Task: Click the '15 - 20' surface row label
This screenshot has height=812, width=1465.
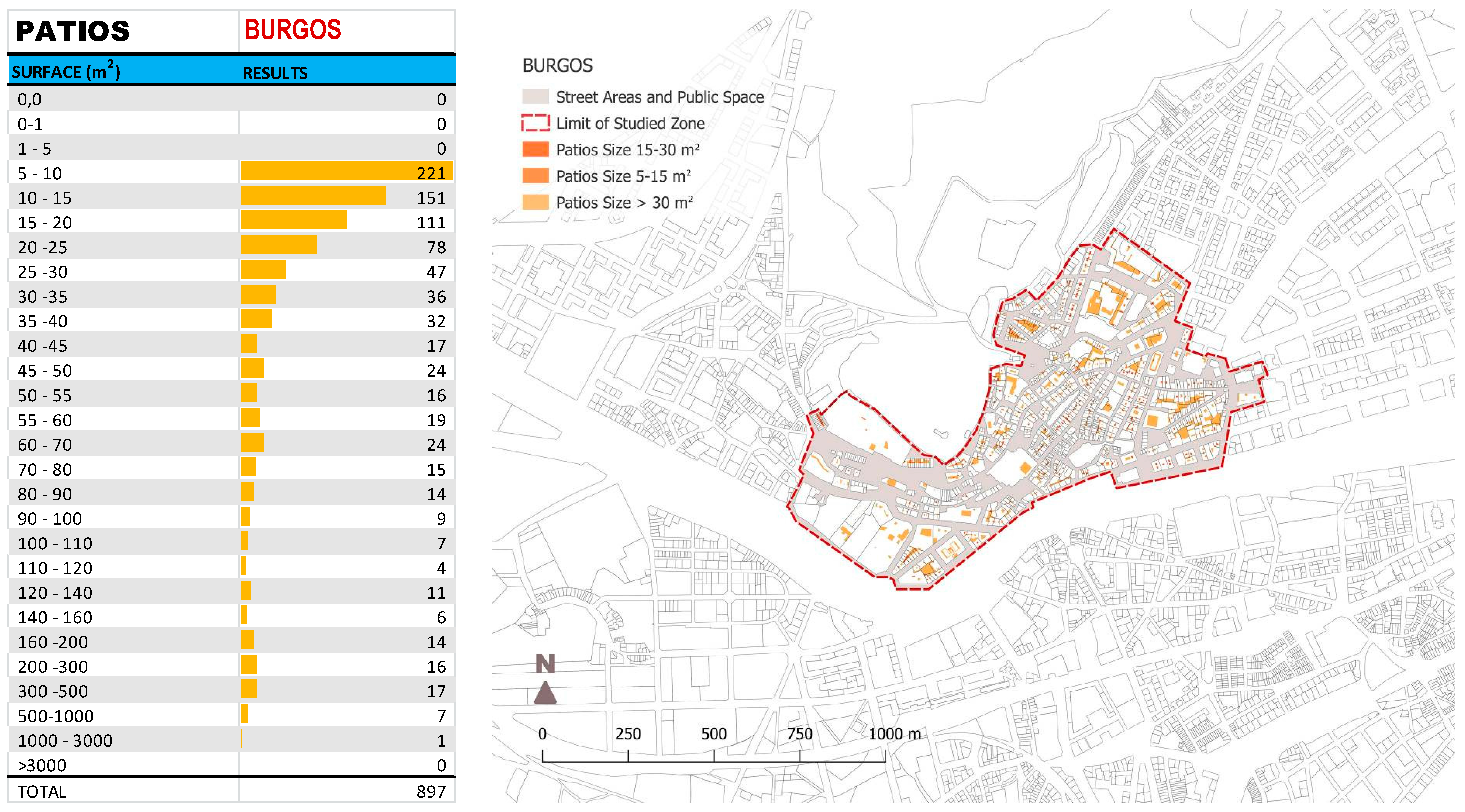Action: point(44,223)
